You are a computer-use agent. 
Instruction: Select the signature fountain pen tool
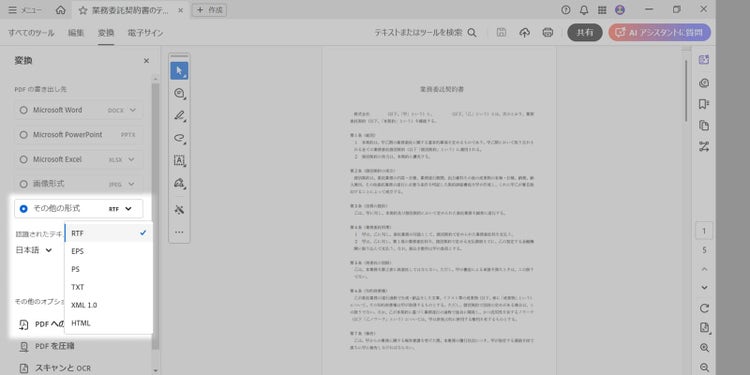[179, 183]
